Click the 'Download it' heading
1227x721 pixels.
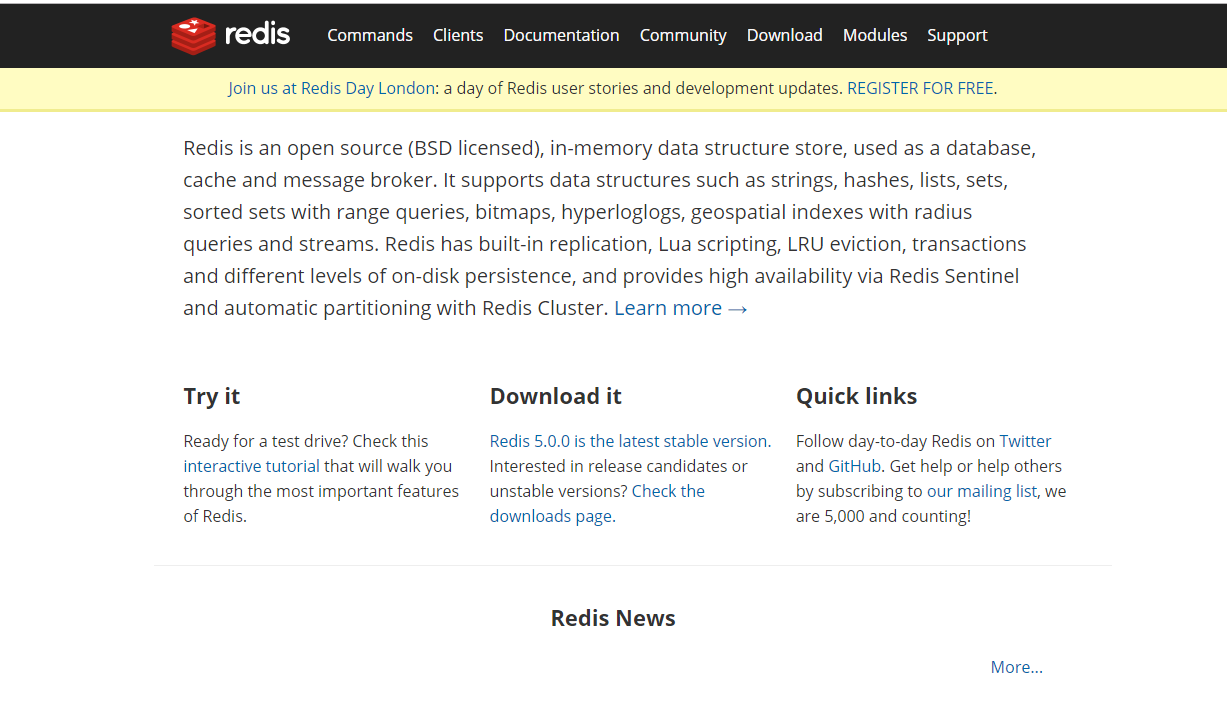(x=556, y=396)
